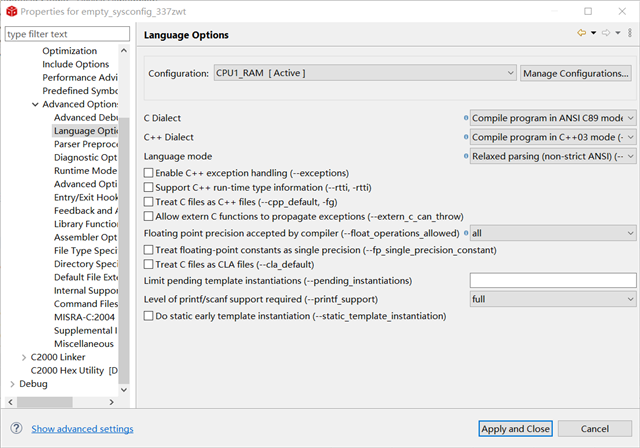
Task: Click info icon beside float operations dropdown
Action: tap(466, 233)
